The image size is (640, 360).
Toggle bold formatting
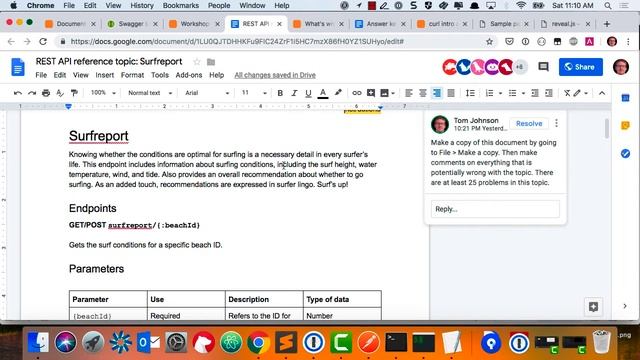click(280, 93)
